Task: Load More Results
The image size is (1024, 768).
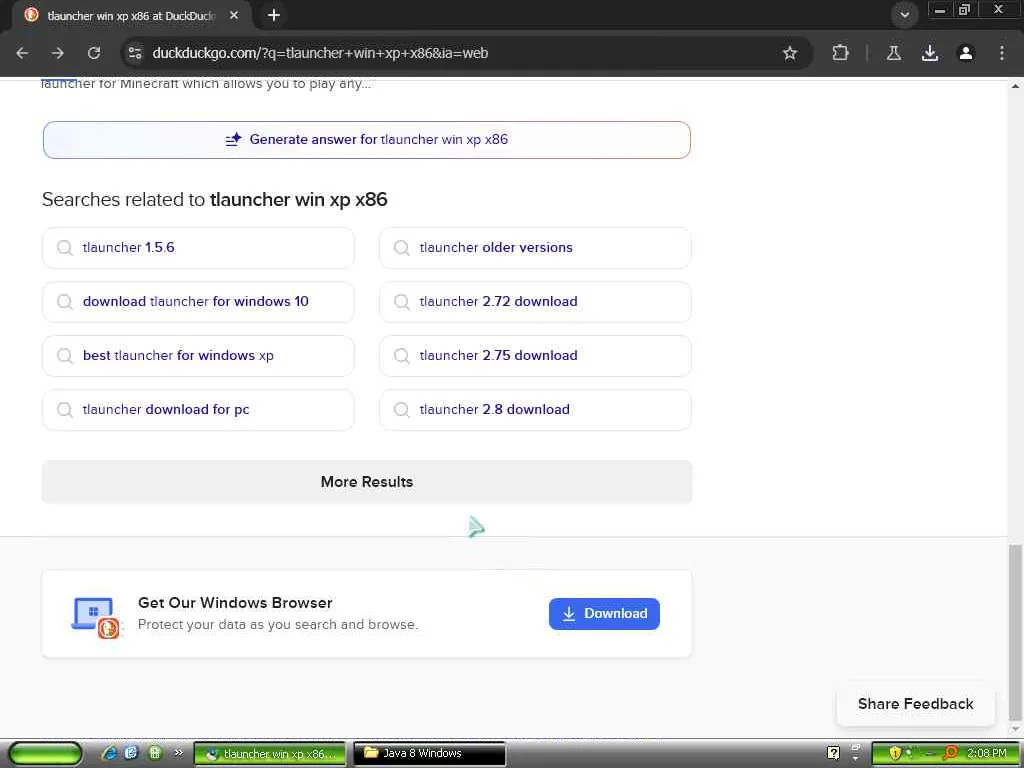Action: 366,482
